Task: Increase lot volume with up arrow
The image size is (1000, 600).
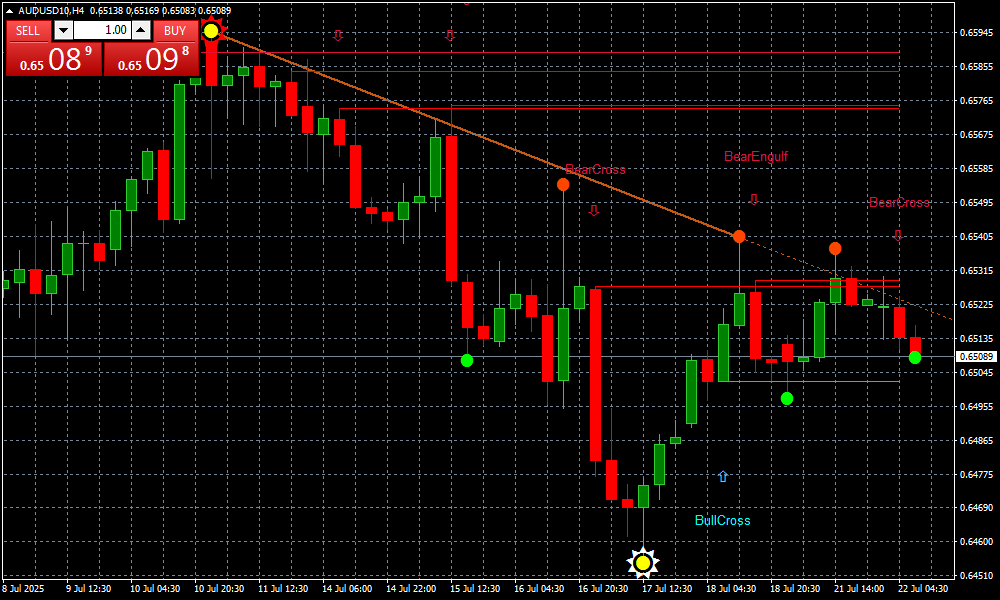Action: click(141, 31)
